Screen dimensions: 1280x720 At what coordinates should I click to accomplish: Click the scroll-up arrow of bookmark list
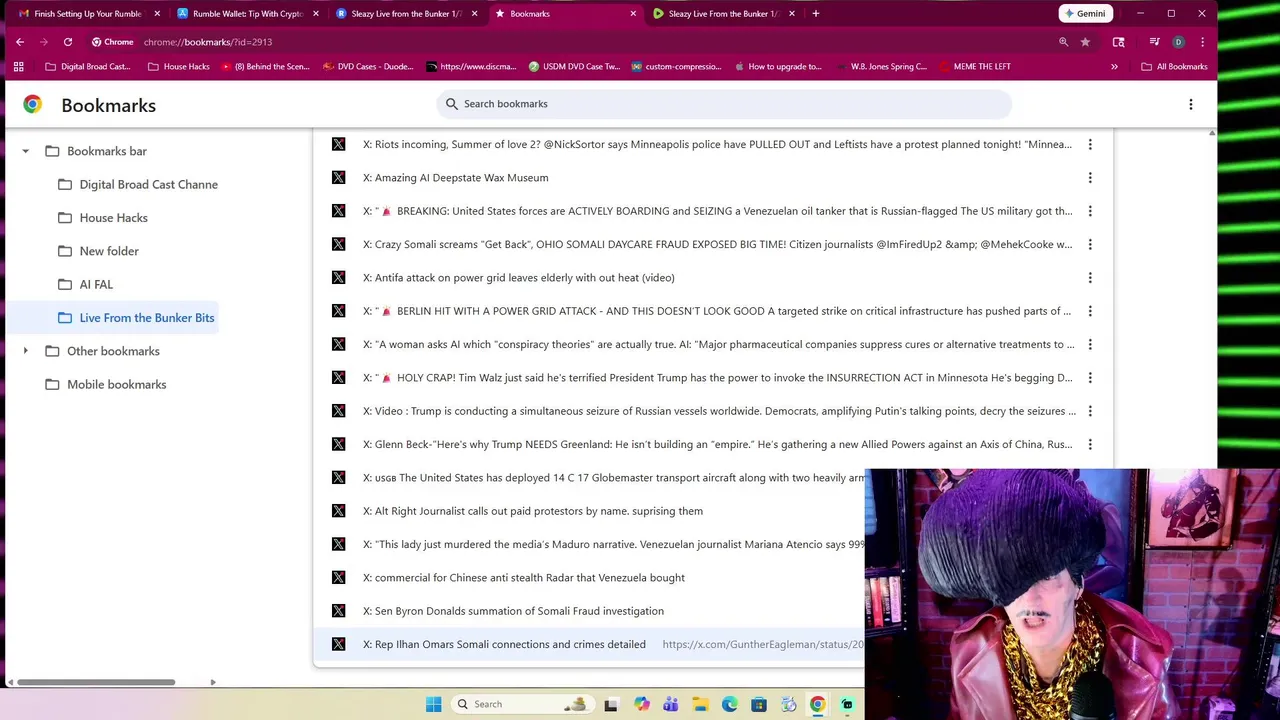1212,133
